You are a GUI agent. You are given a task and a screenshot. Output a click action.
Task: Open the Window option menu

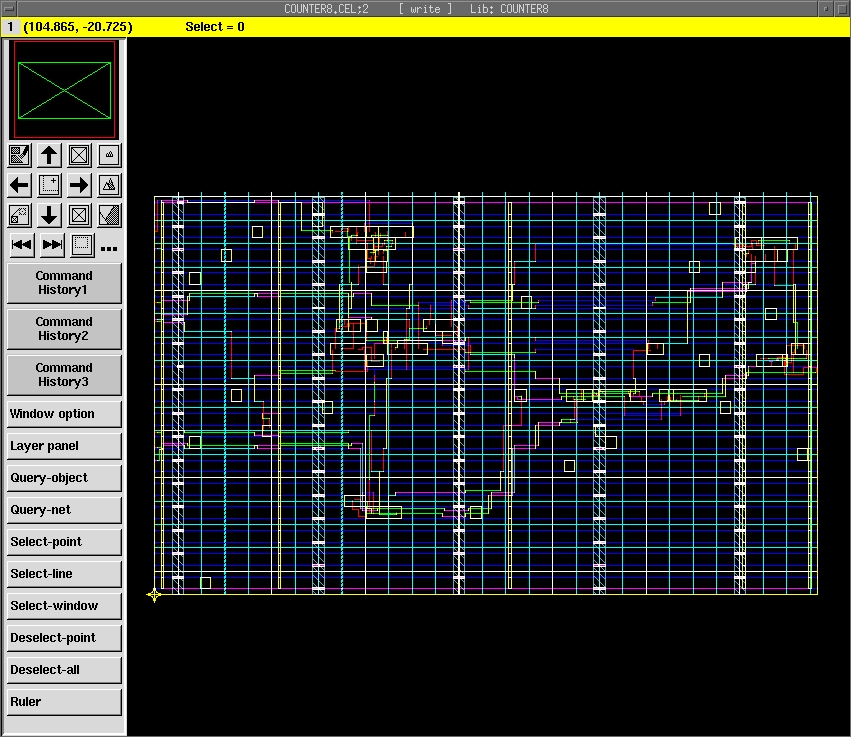coord(64,414)
